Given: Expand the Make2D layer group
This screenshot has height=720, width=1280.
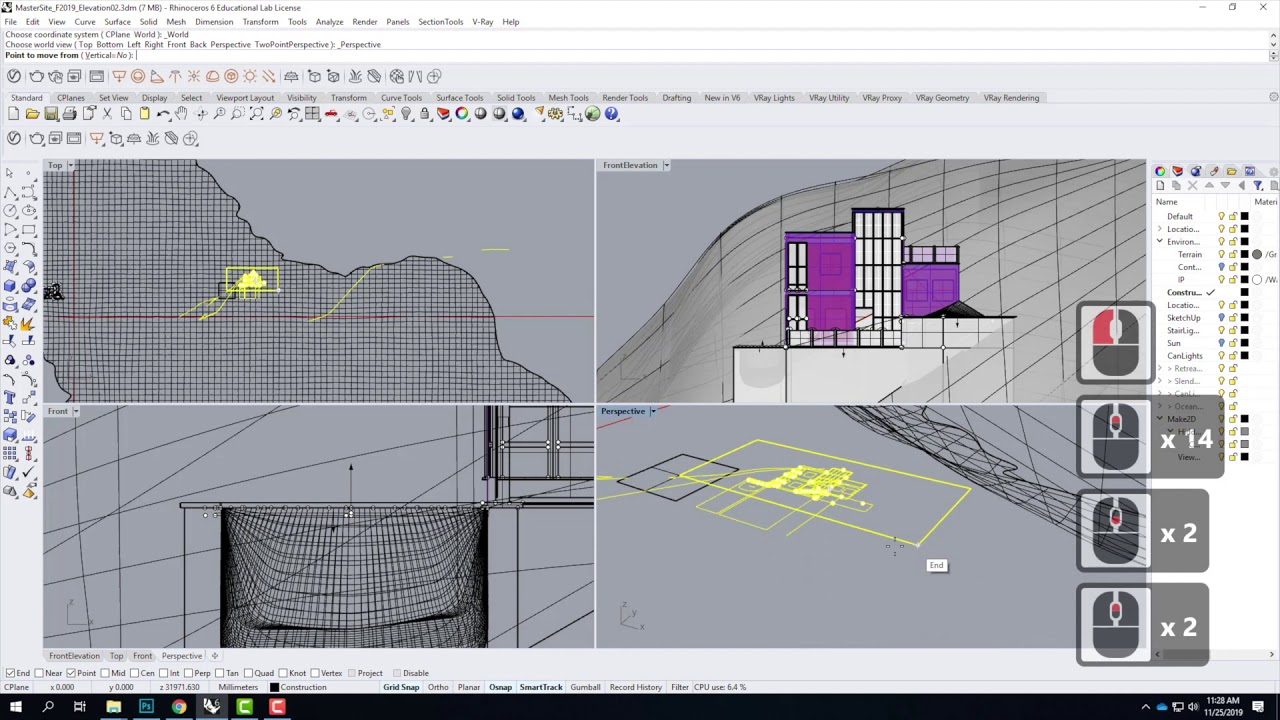Looking at the screenshot, I should click(x=1158, y=418).
